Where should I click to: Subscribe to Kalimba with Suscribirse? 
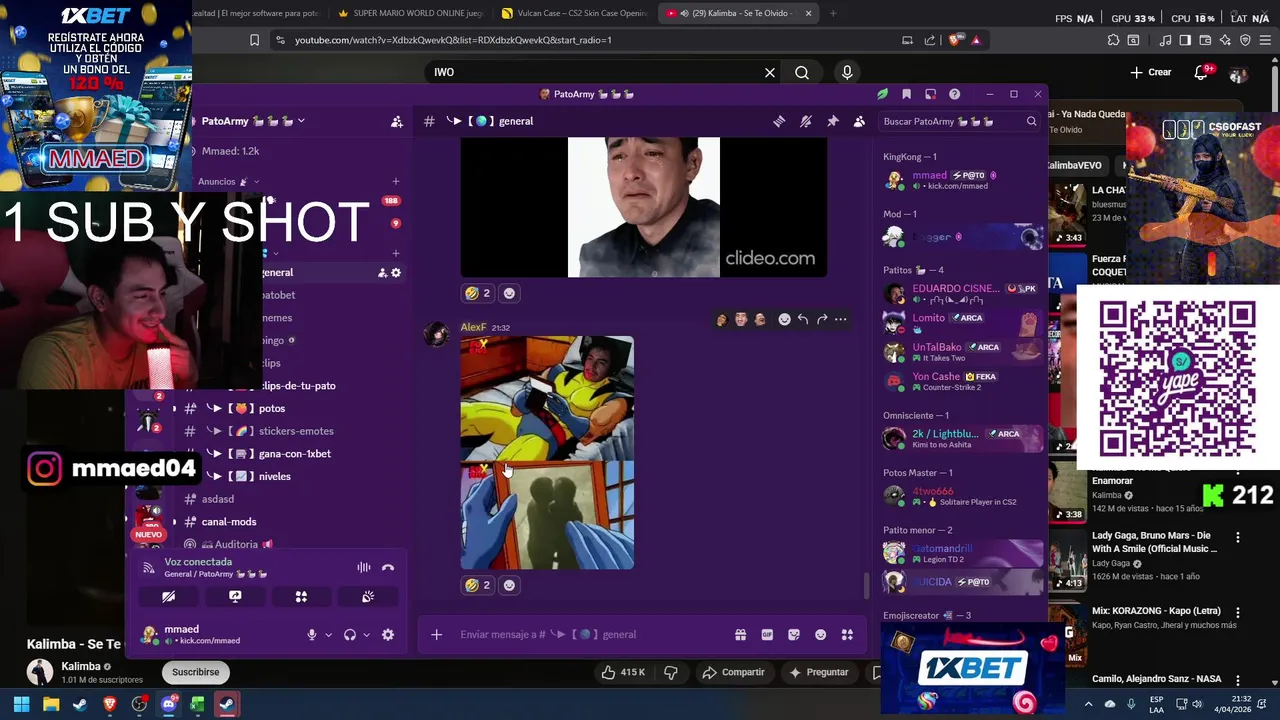(195, 672)
